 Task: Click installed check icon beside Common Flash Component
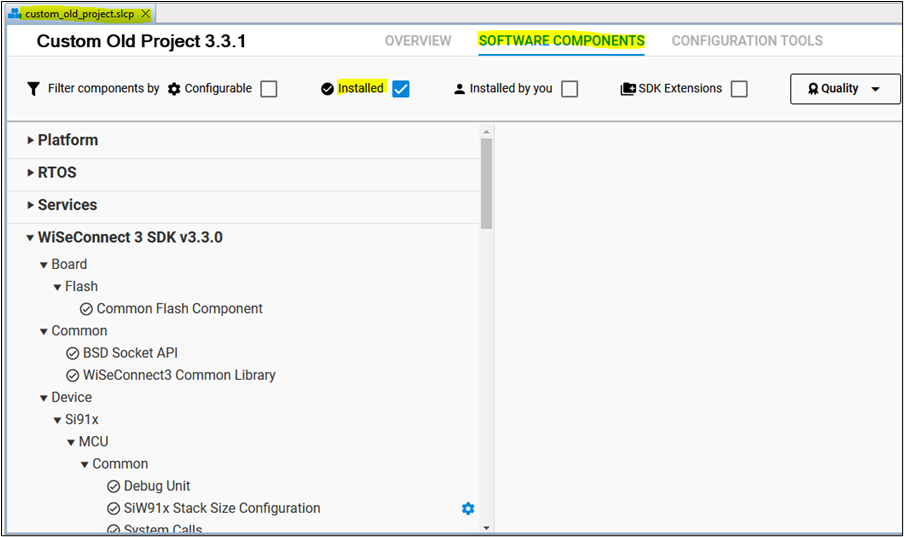point(86,309)
